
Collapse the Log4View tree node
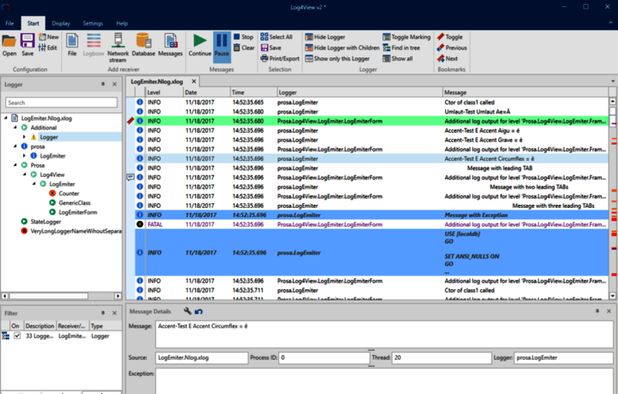(x=24, y=174)
